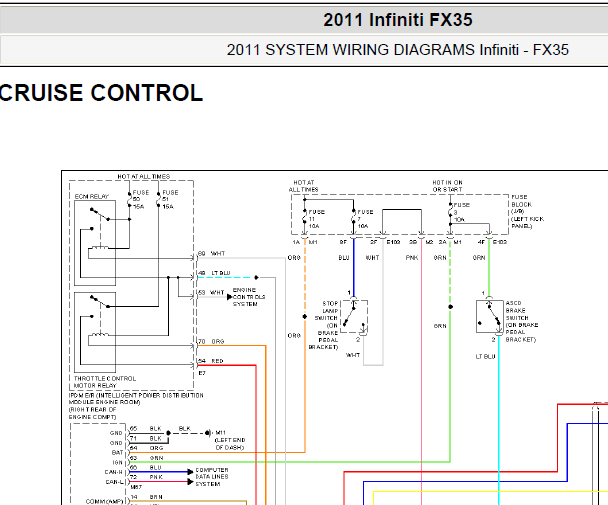The width and height of the screenshot is (608, 505).
Task: Click the '64 ORG' terminal label
Action: [x=147, y=448]
